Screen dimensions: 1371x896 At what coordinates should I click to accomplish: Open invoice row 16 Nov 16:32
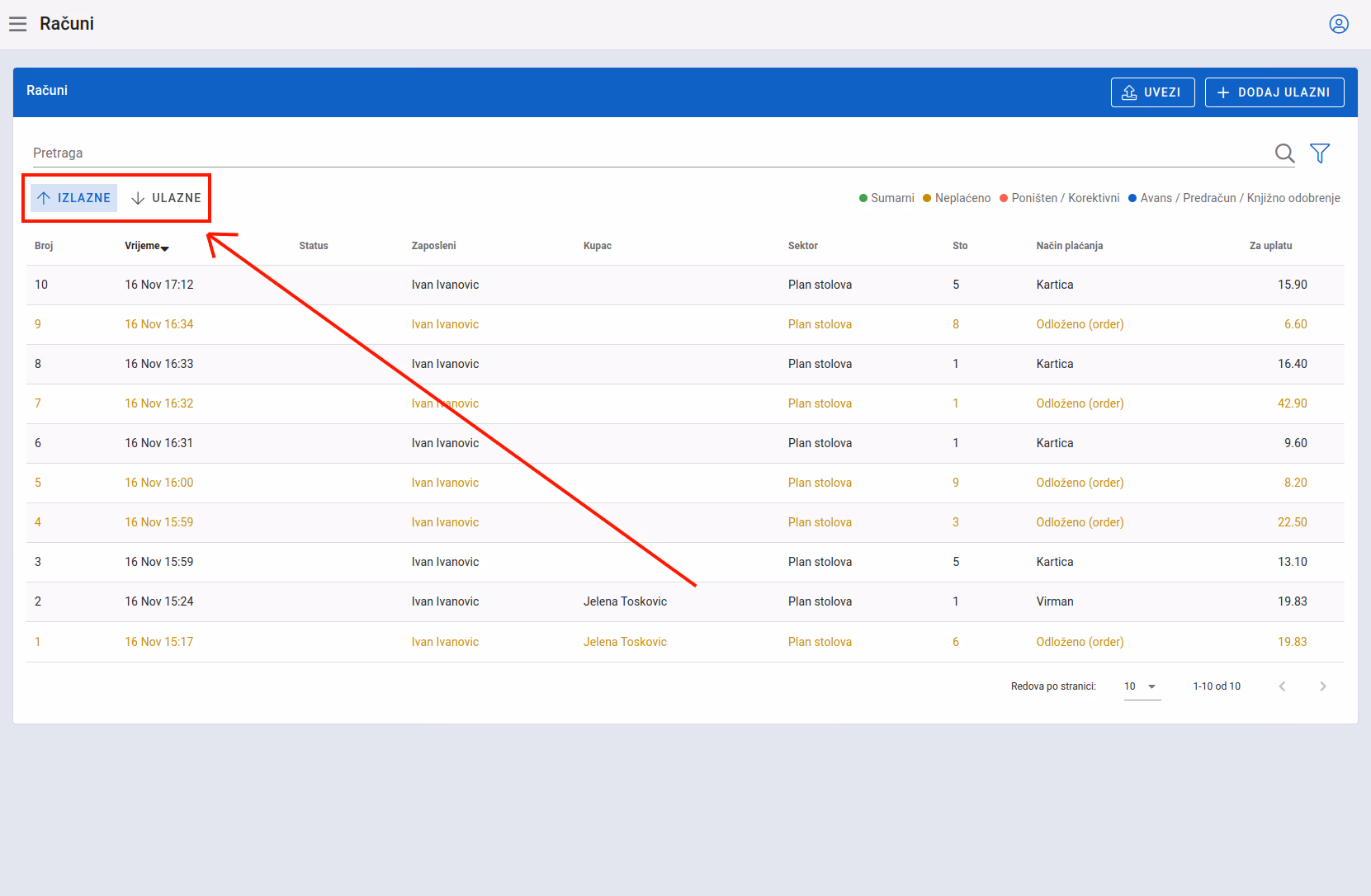click(685, 403)
